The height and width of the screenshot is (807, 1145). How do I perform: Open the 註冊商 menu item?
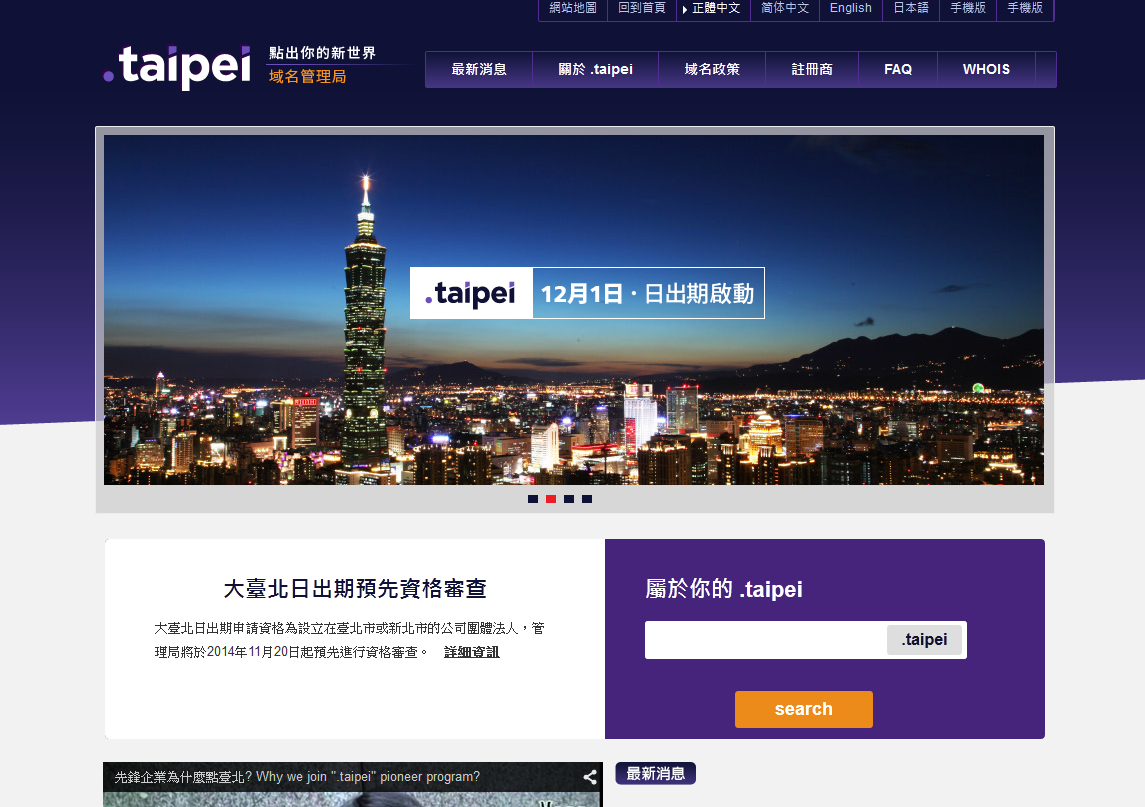(812, 69)
